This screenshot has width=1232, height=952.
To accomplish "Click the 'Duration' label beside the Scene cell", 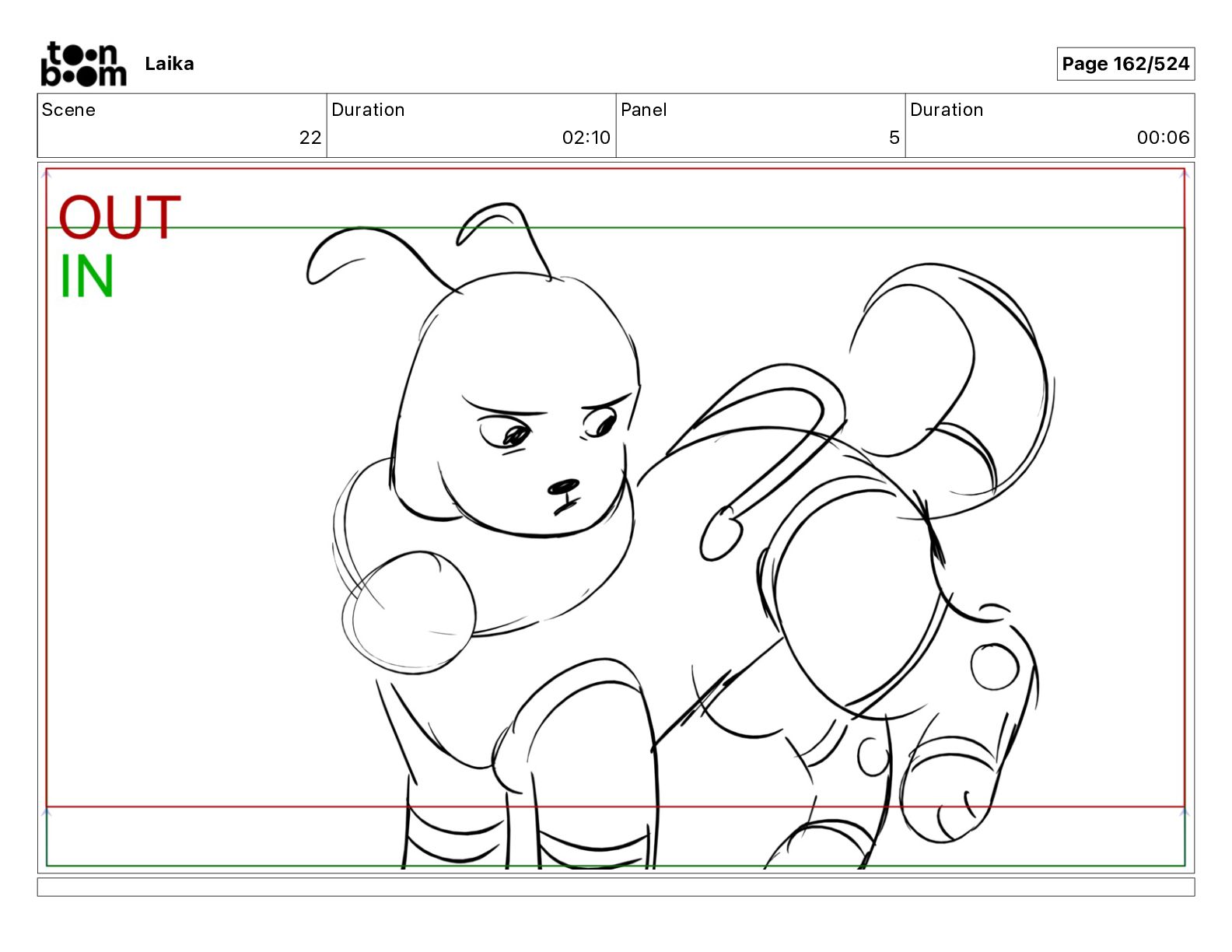I will (x=368, y=110).
